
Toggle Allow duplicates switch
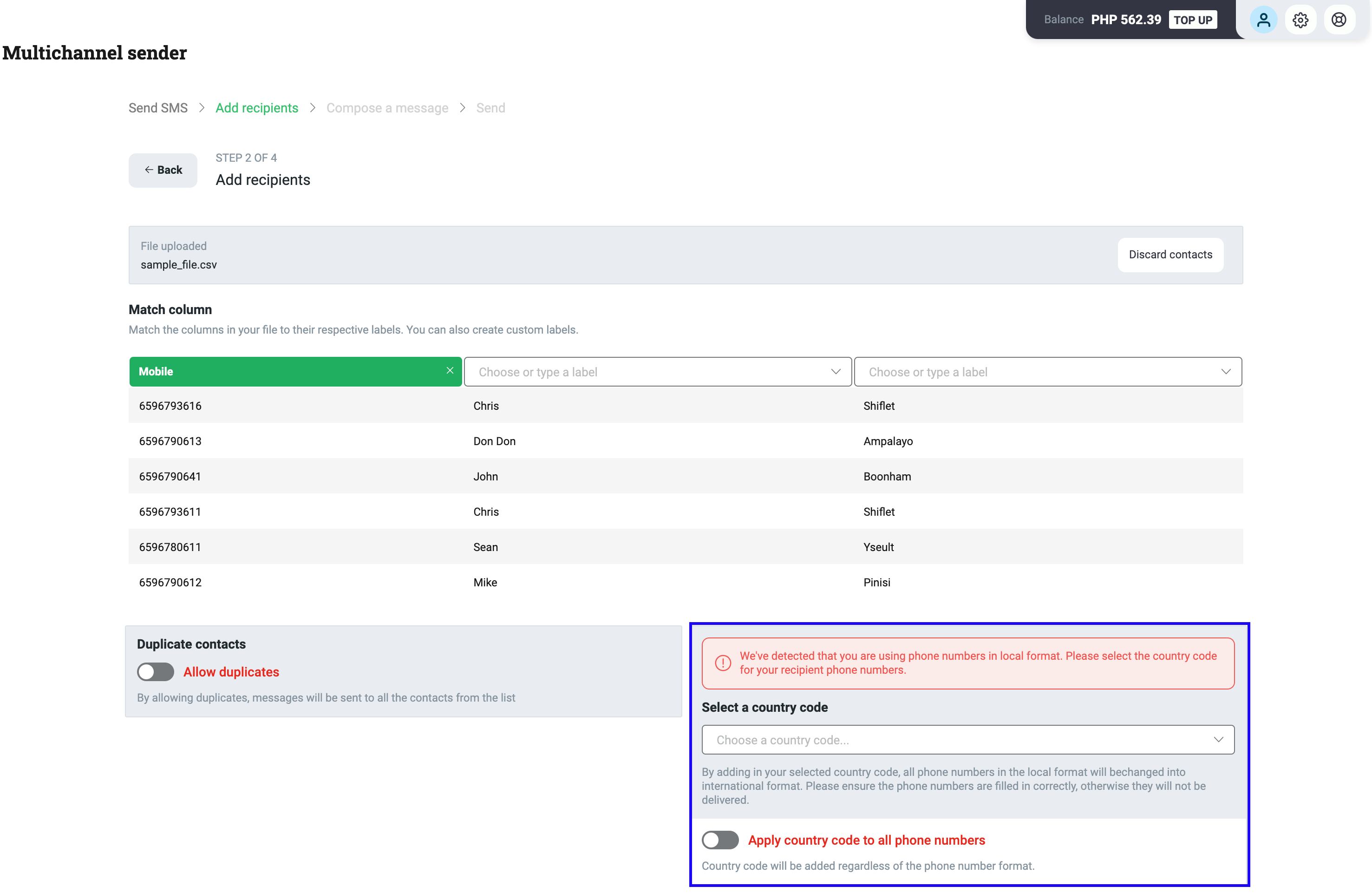point(155,672)
